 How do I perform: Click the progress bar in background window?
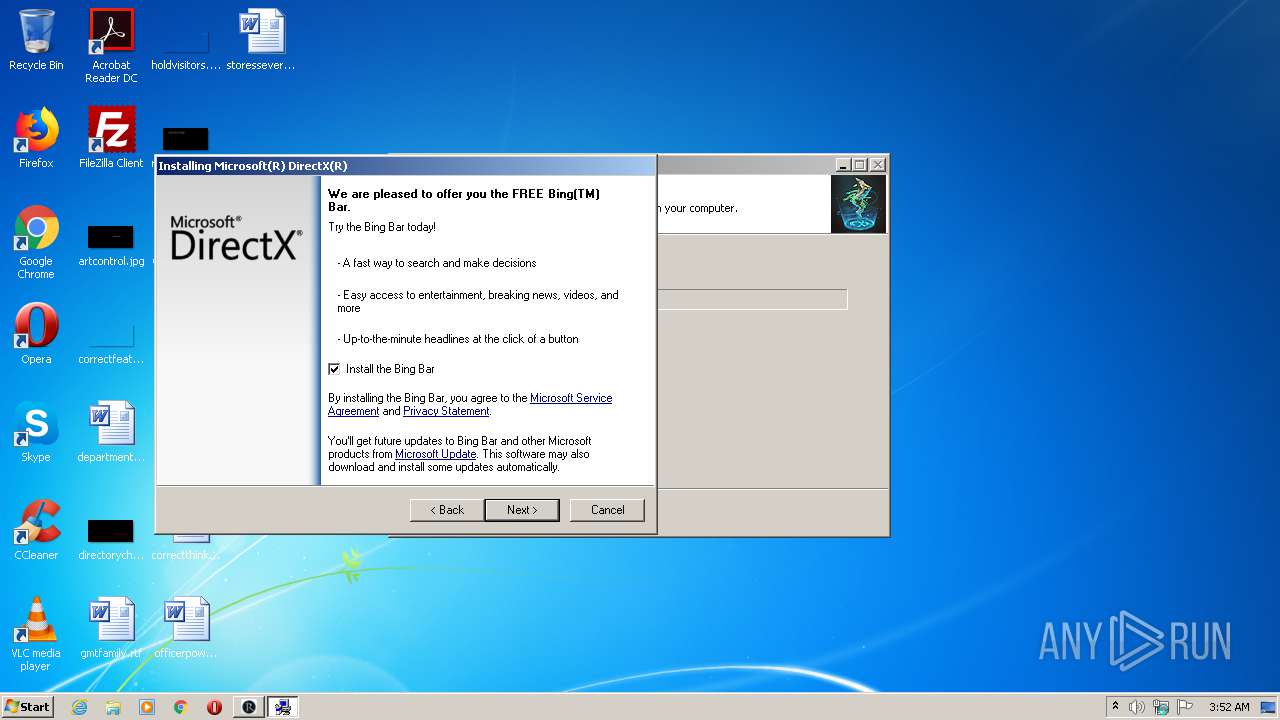point(752,299)
